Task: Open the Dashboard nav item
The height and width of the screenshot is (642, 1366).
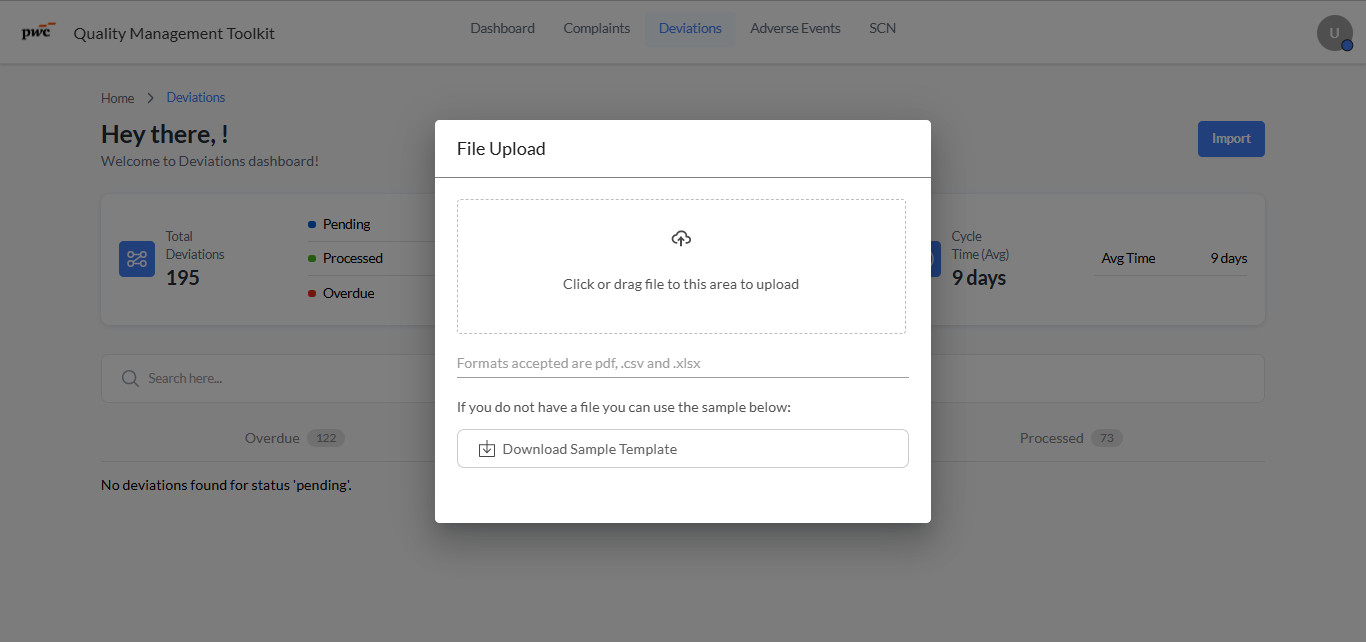Action: (503, 28)
